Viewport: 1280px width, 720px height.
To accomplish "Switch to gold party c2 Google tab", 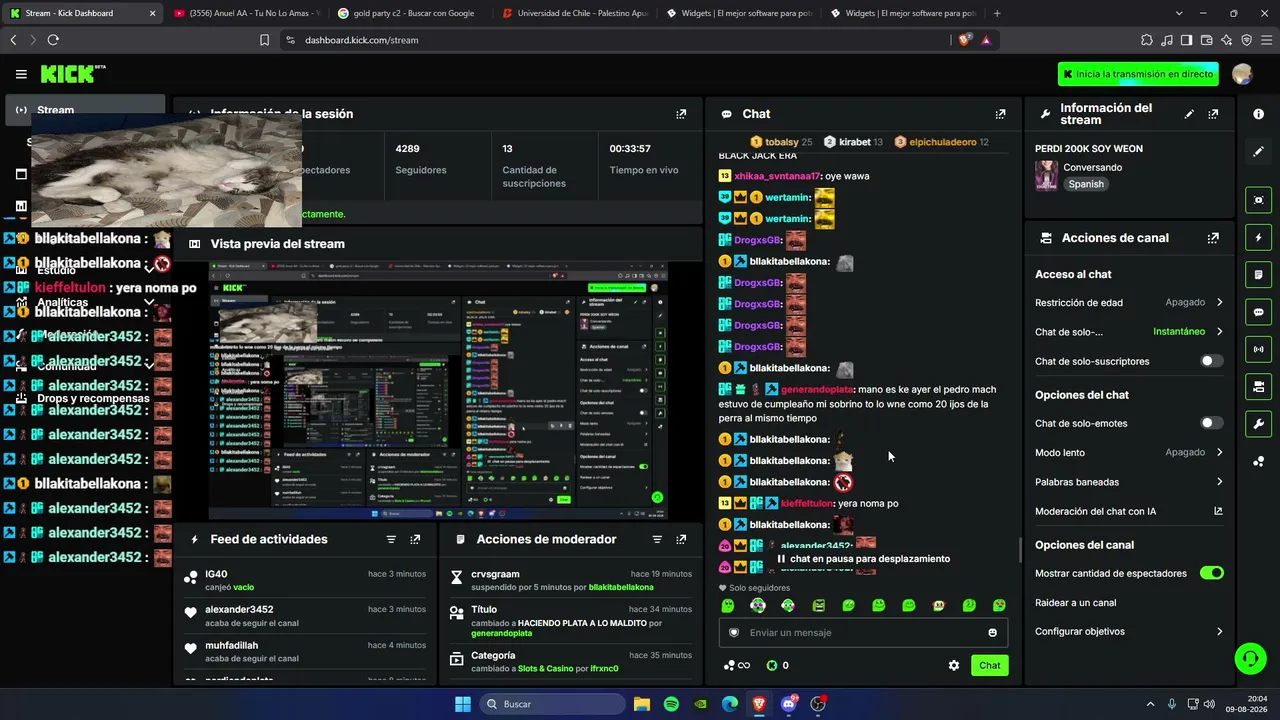I will pos(409,13).
